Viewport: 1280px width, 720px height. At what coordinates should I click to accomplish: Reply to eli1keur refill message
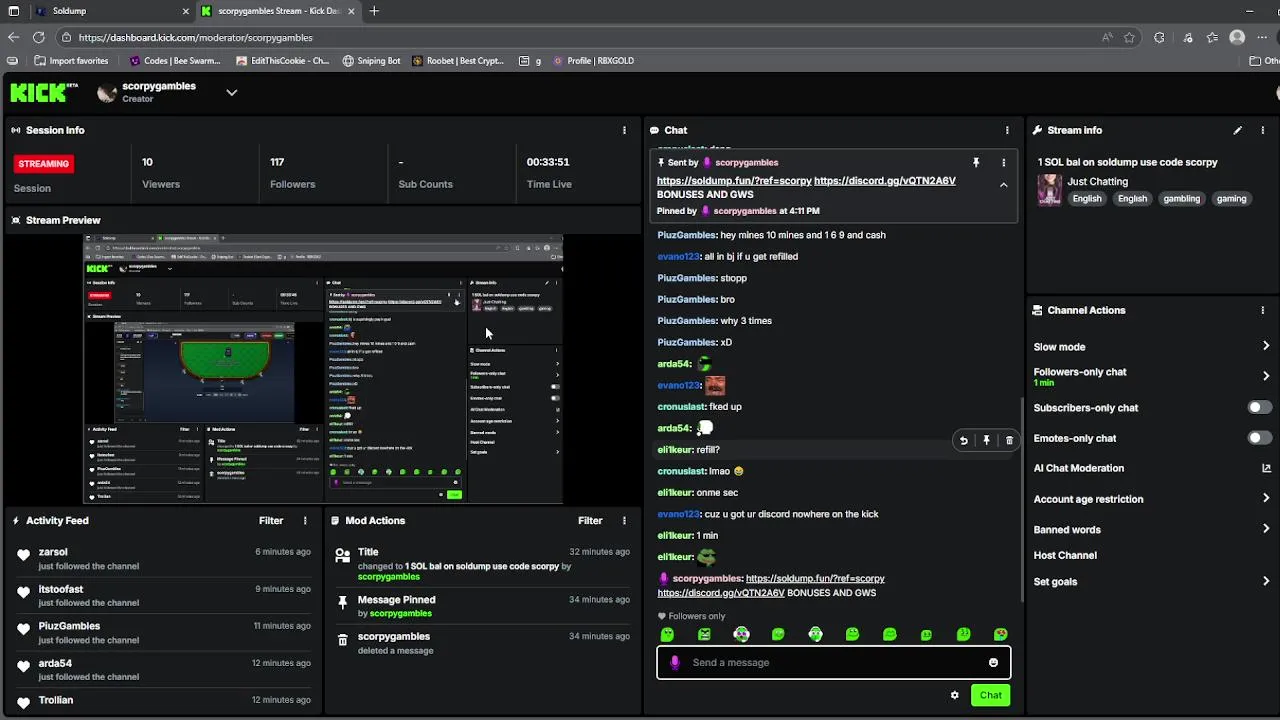tap(963, 440)
